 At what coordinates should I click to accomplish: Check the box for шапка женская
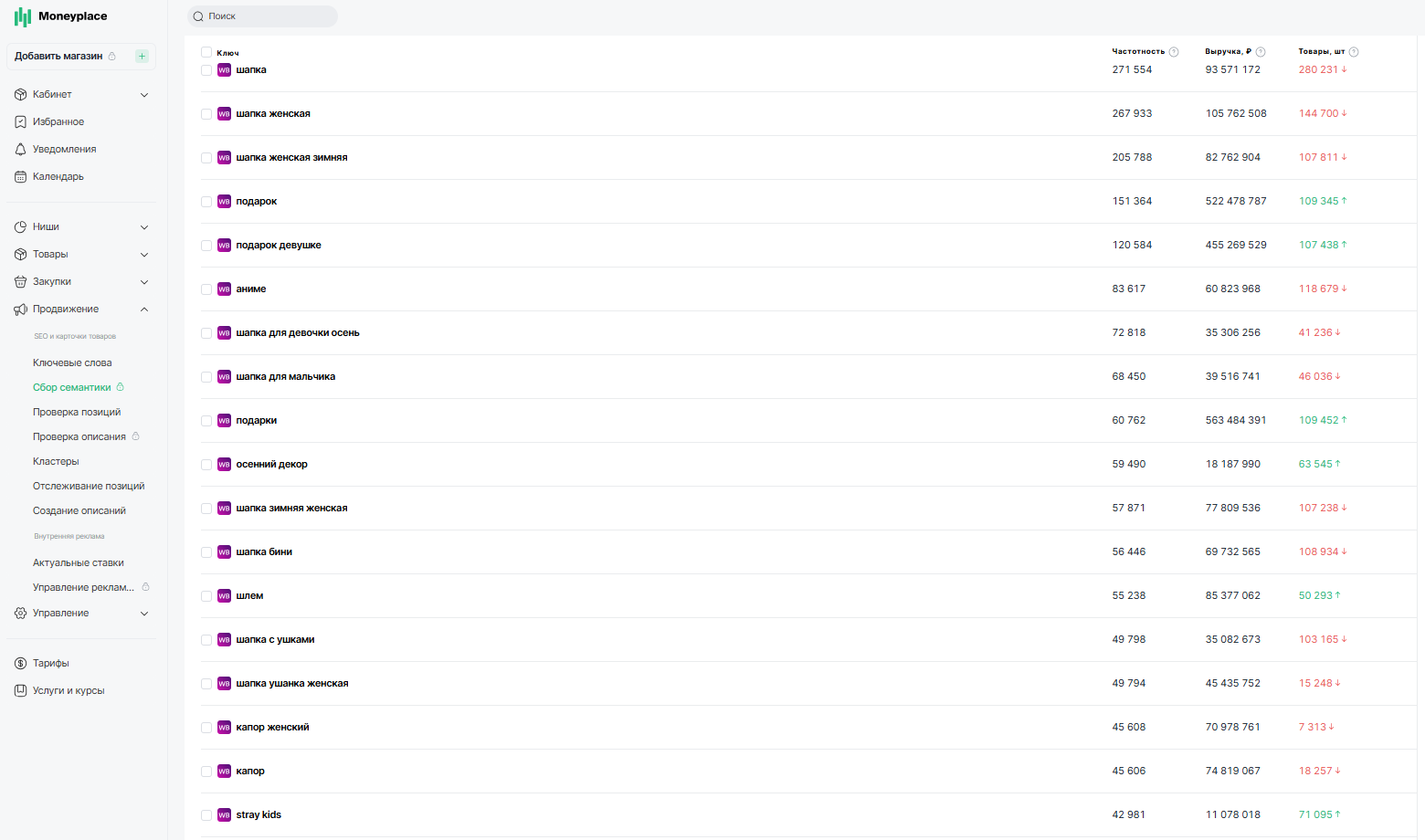(206, 114)
